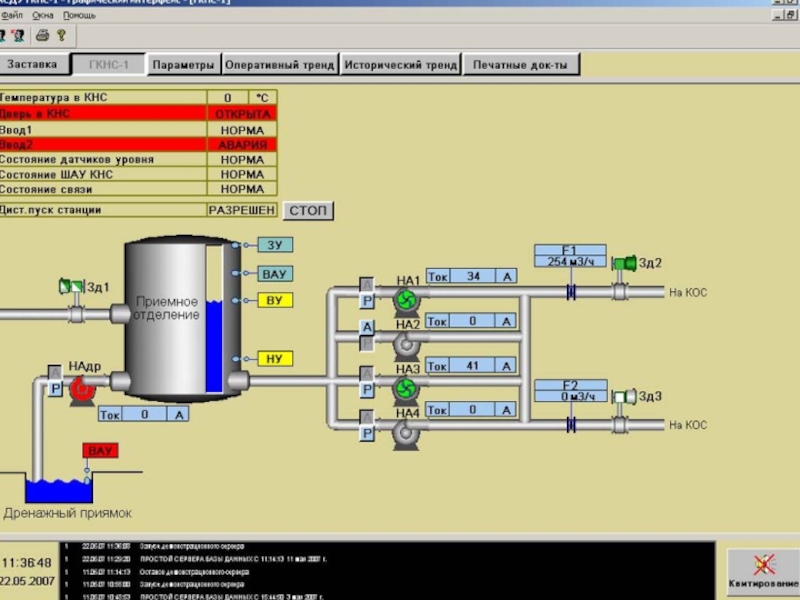Open the Файл menu
The width and height of the screenshot is (800, 600).
(x=13, y=16)
